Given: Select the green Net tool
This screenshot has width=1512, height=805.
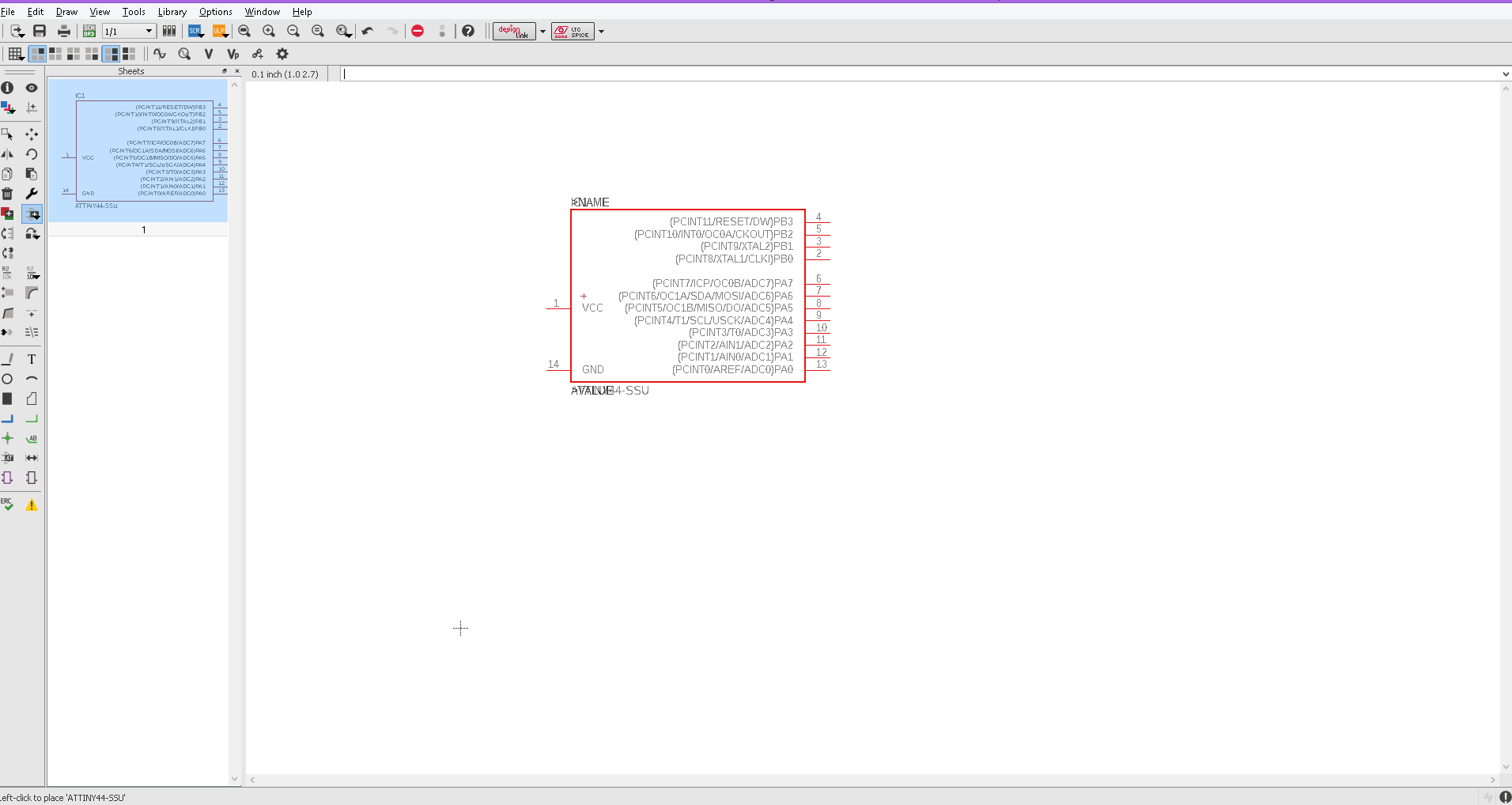Looking at the screenshot, I should [x=32, y=418].
